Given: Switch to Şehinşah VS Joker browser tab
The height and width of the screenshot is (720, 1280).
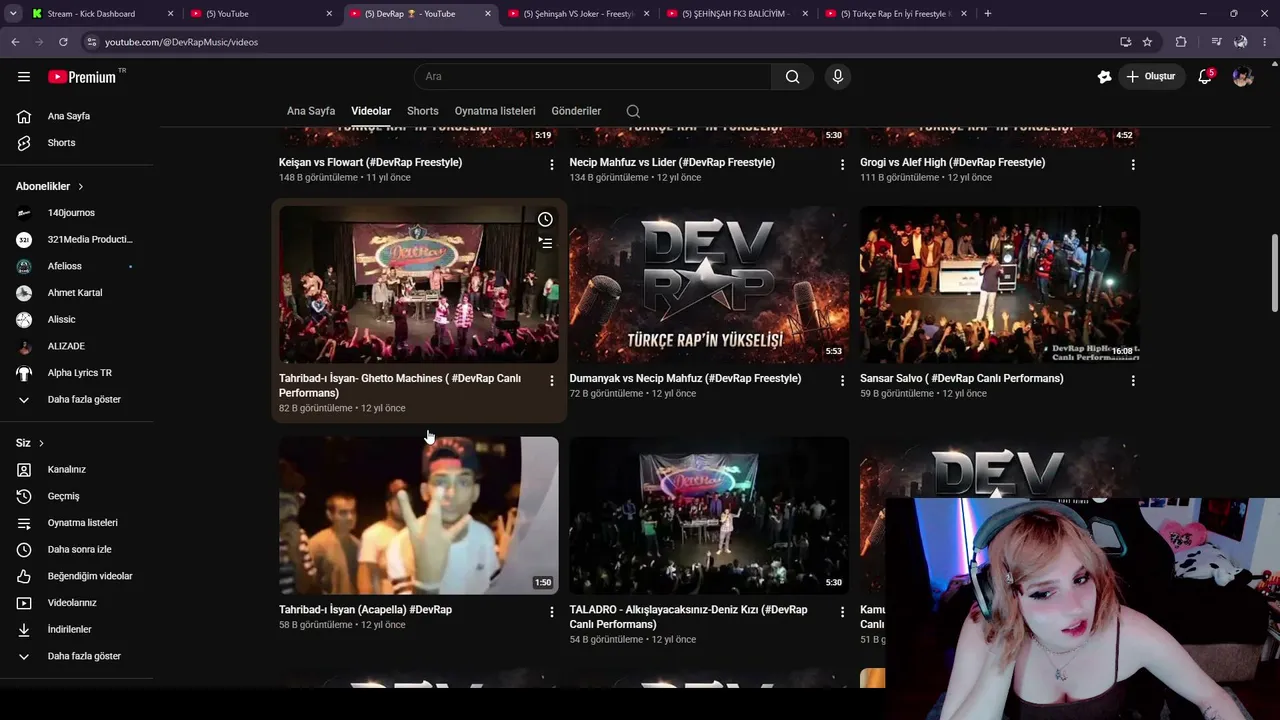Looking at the screenshot, I should coord(580,14).
